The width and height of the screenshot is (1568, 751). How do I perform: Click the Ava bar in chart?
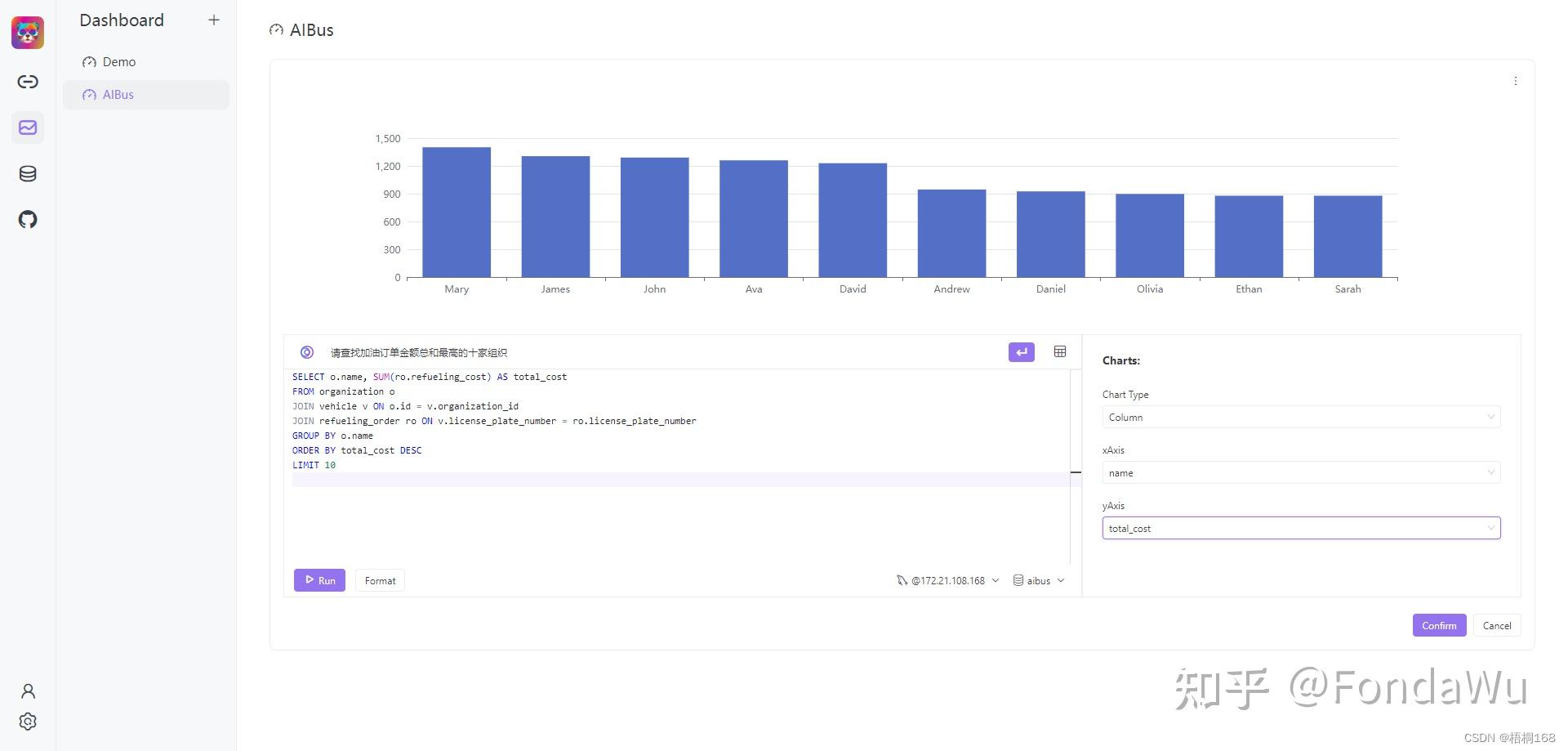tap(754, 219)
